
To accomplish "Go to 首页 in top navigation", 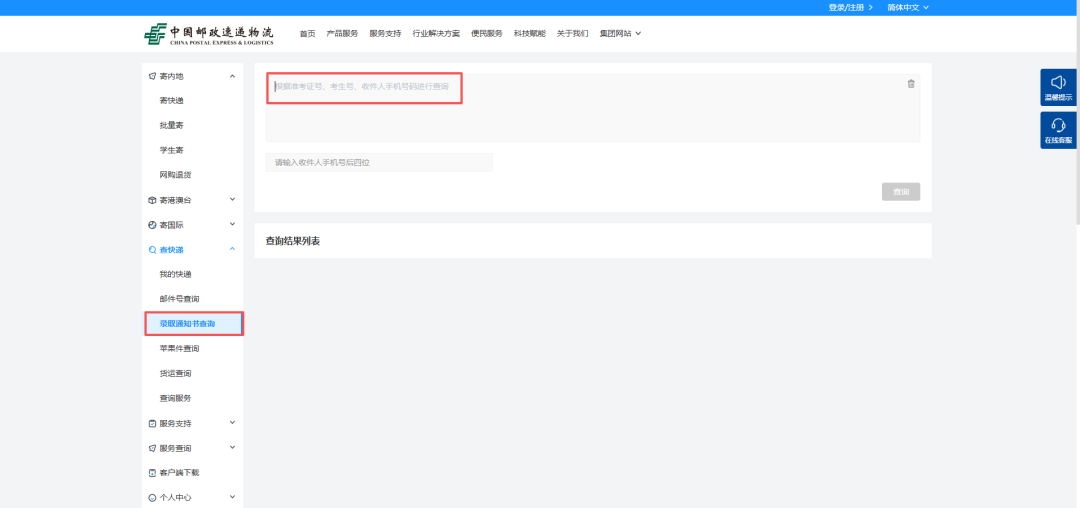I will (307, 34).
